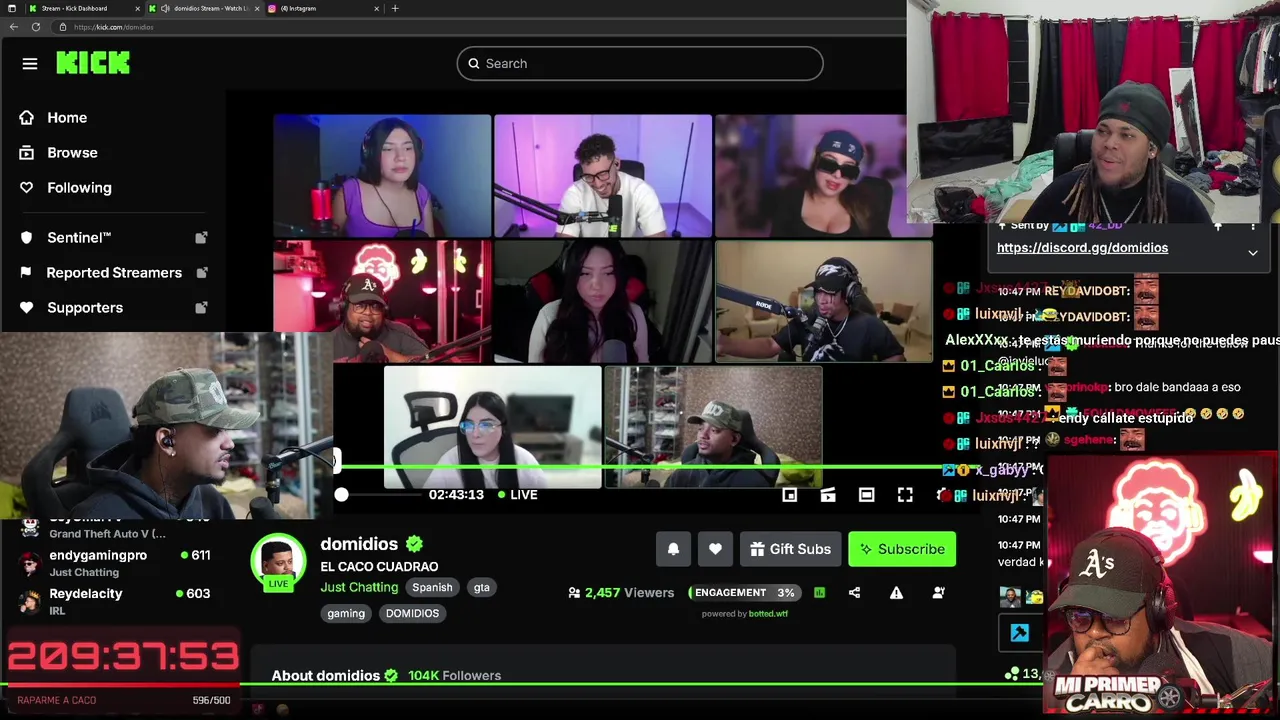The image size is (1280, 720).
Task: Open the botted.wtf link
Action: pos(768,614)
